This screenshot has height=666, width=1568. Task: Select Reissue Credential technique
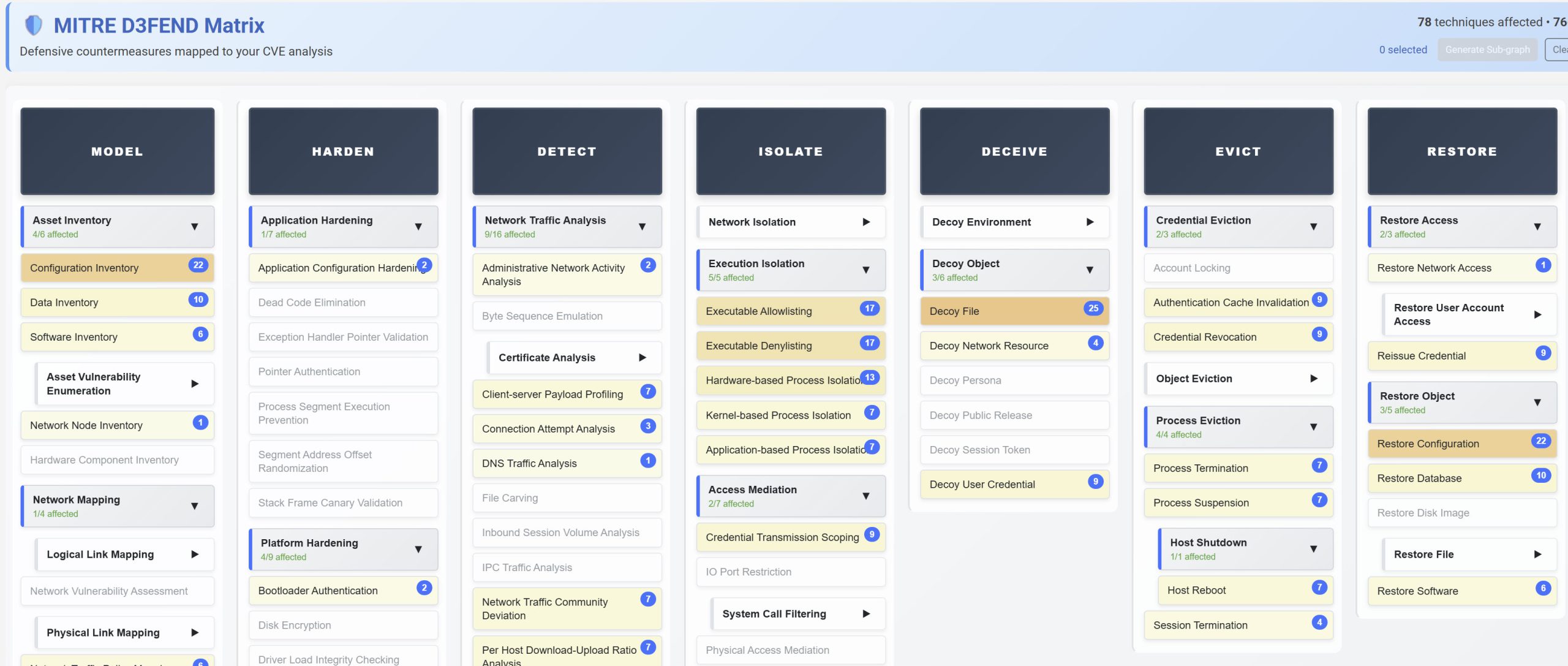pos(1462,355)
